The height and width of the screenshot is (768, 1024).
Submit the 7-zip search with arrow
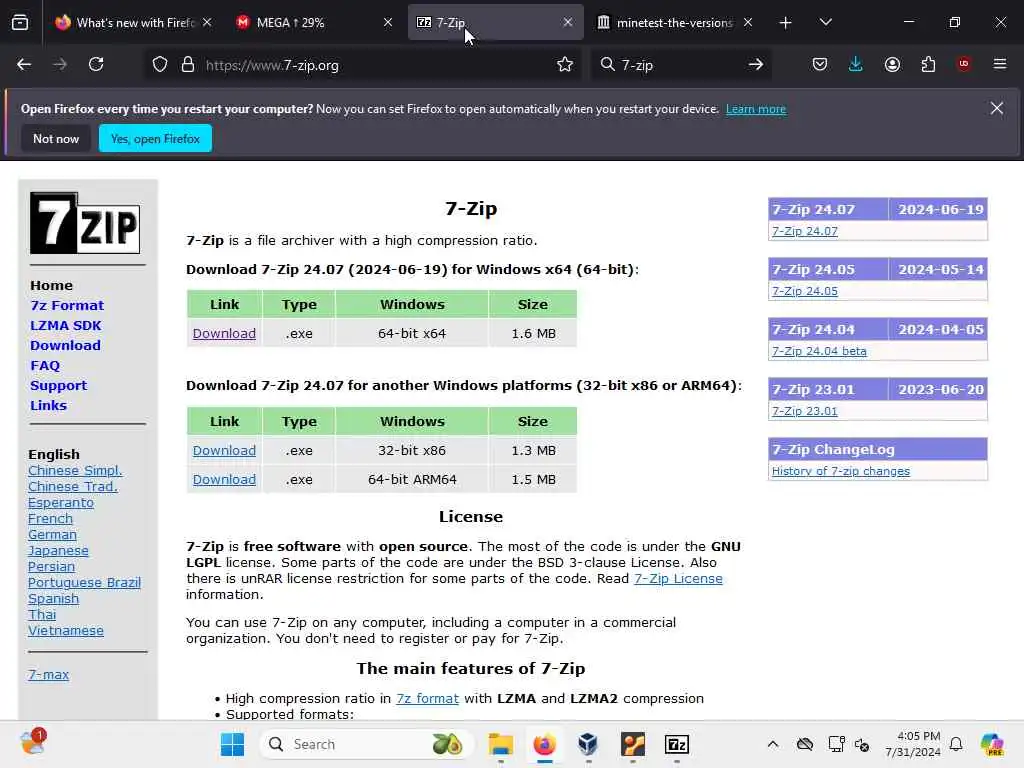tap(756, 64)
